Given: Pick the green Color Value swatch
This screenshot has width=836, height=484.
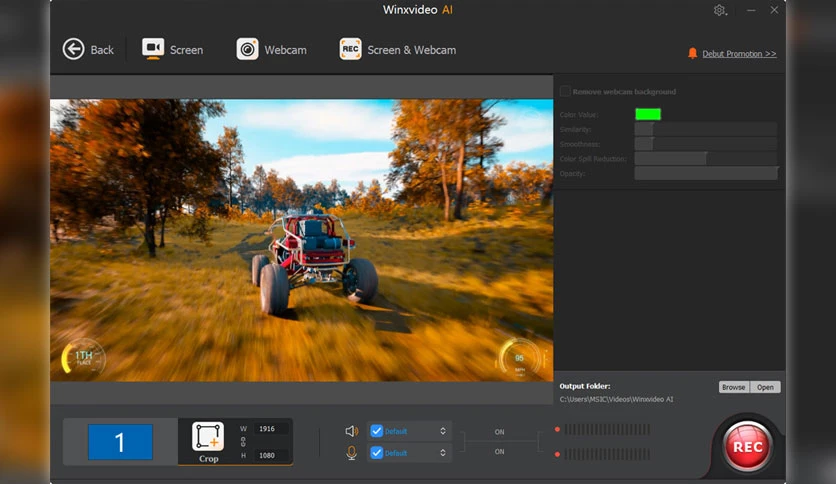Looking at the screenshot, I should [648, 114].
